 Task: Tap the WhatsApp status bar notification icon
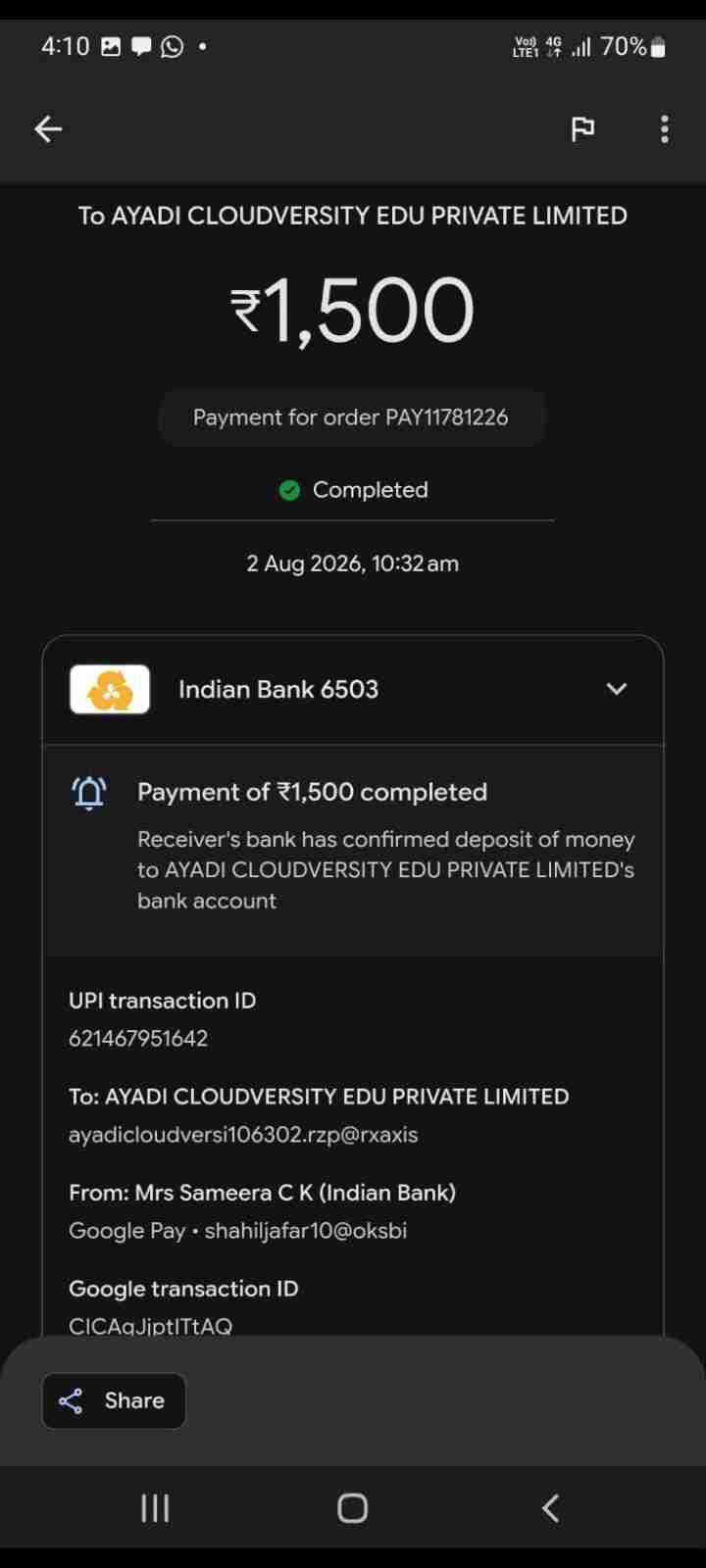tap(172, 46)
